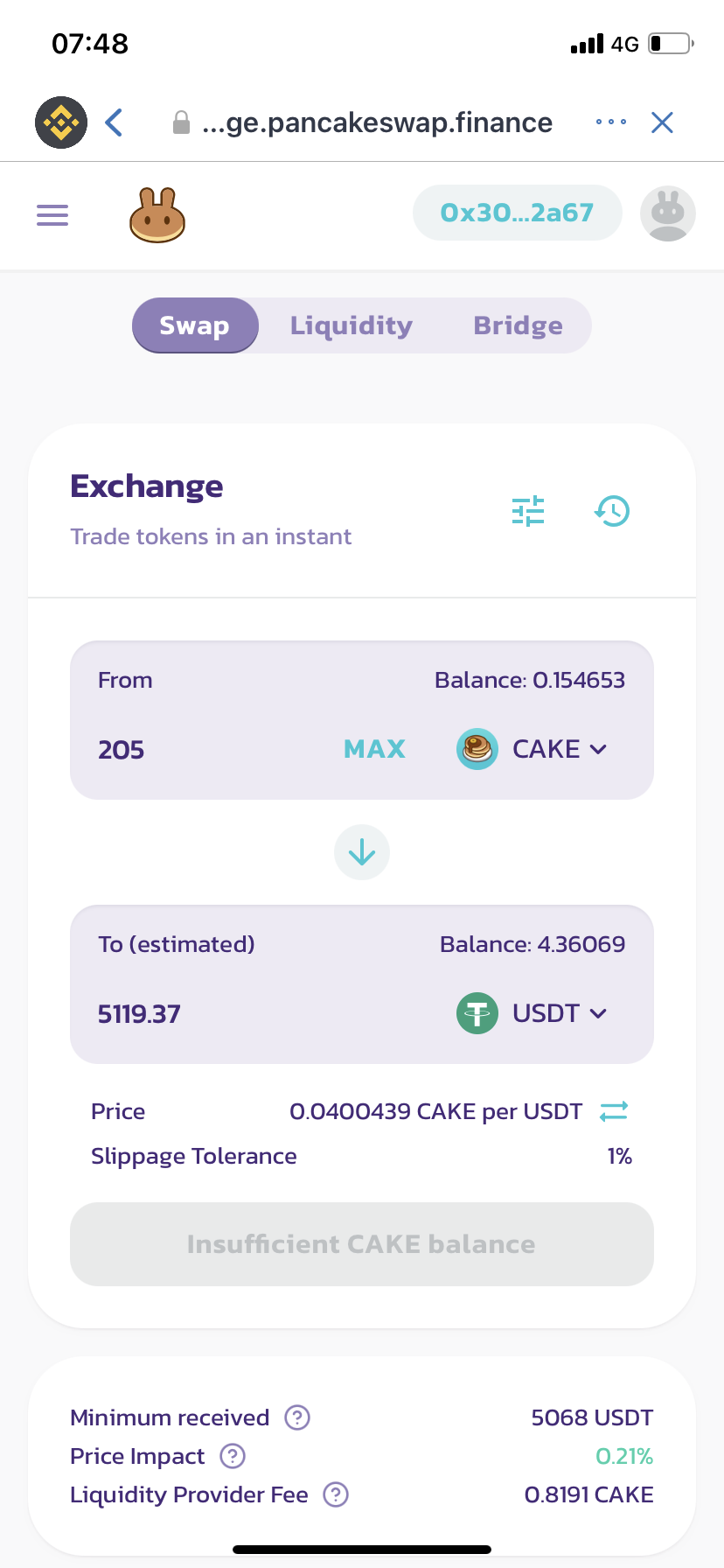Image resolution: width=724 pixels, height=1568 pixels.
Task: Tap the Minimum received help icon
Action: [x=297, y=1417]
